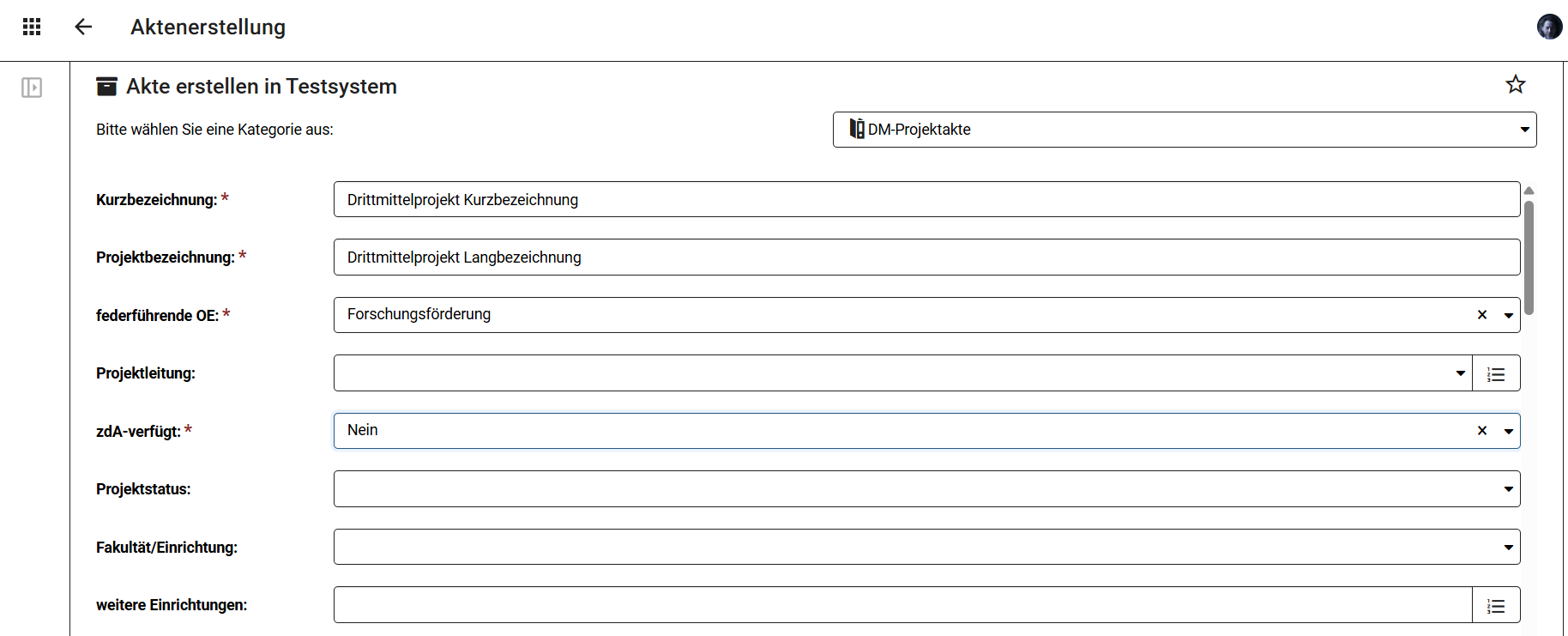Expand the Projektleitung dropdown arrow
The height and width of the screenshot is (636, 1568).
(1460, 373)
